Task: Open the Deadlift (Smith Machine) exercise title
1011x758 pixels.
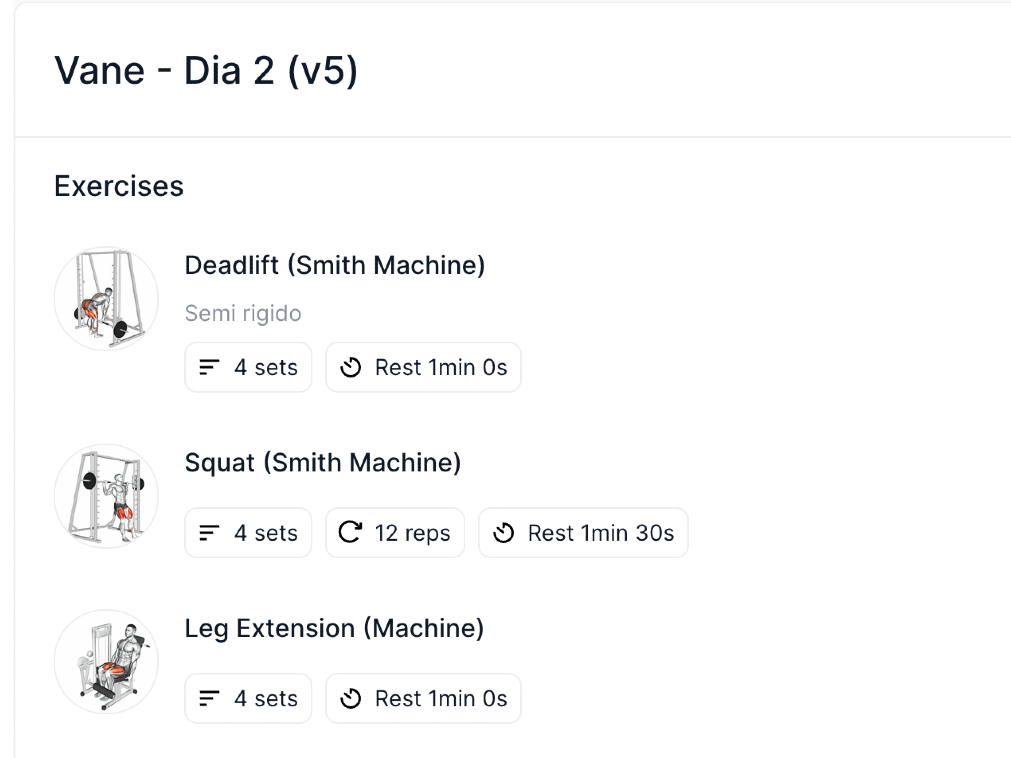Action: pos(335,265)
